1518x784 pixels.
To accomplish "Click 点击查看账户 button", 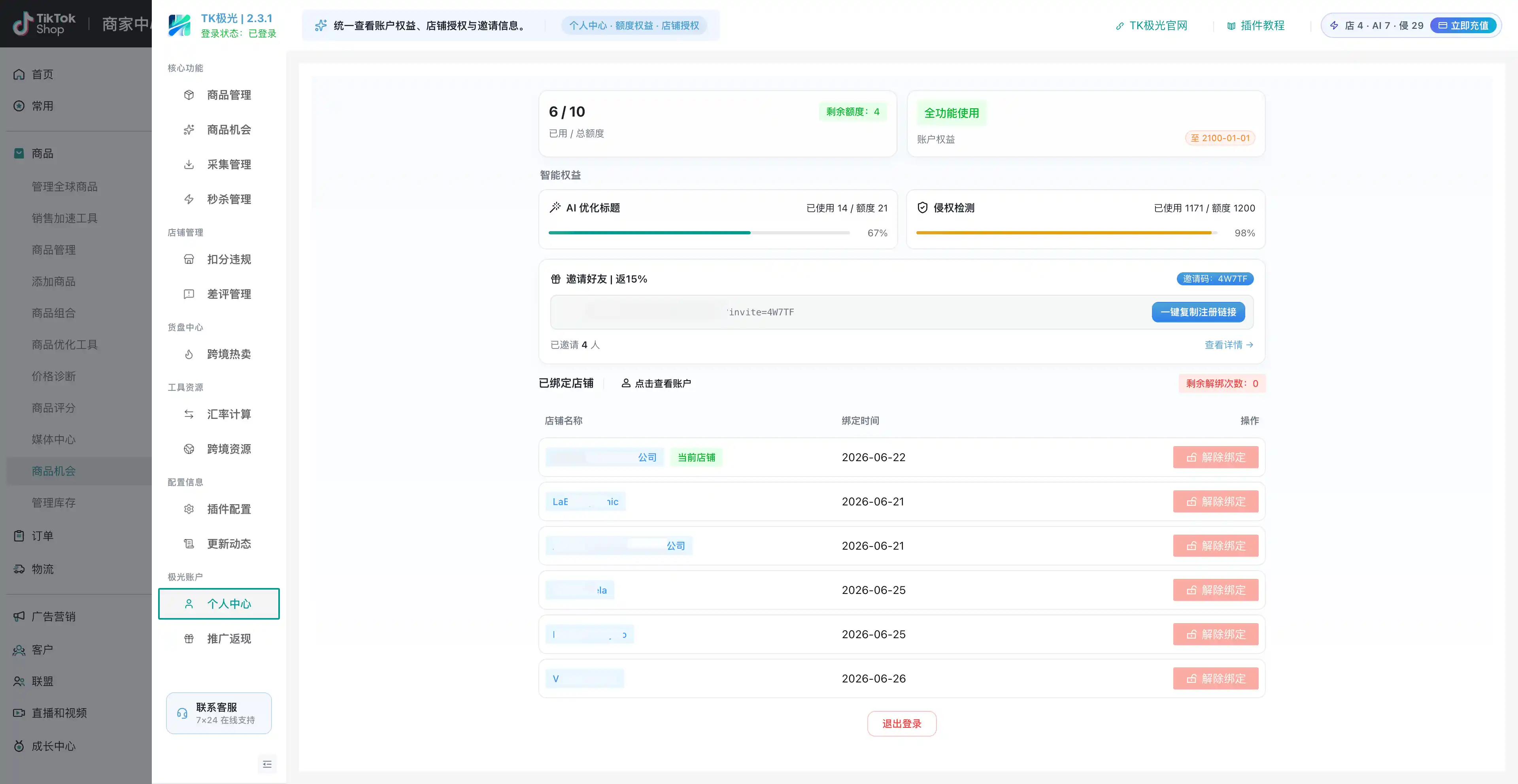I will tap(656, 383).
